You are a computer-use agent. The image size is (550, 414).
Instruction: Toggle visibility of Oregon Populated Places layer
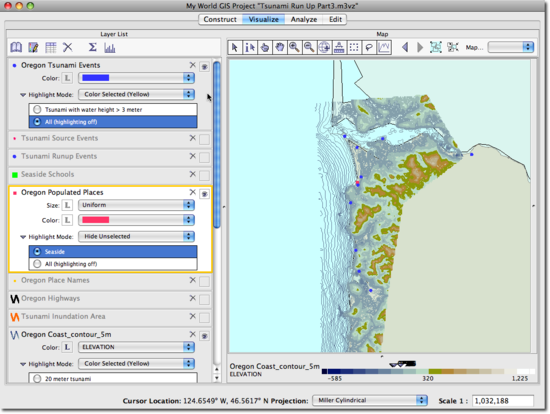click(204, 194)
